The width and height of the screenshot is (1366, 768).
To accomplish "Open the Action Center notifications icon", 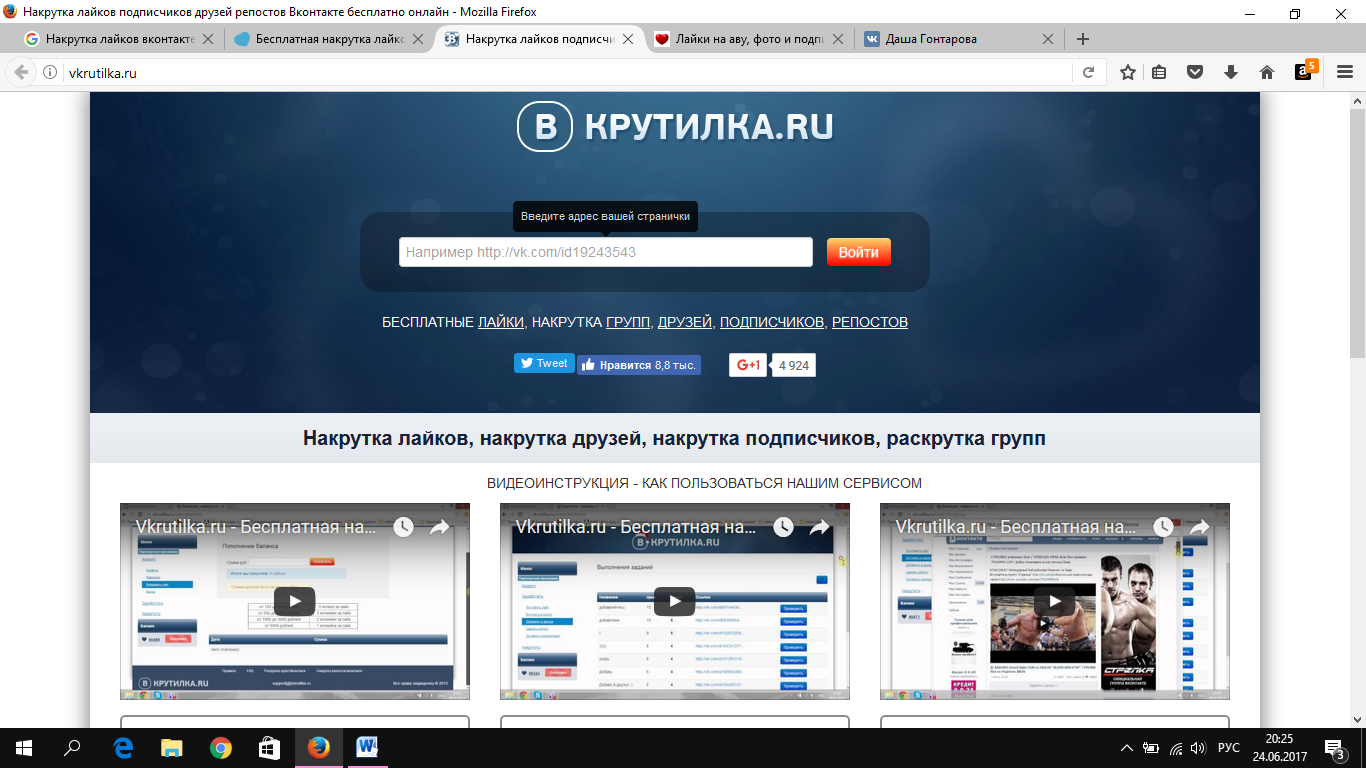I will tap(1336, 748).
